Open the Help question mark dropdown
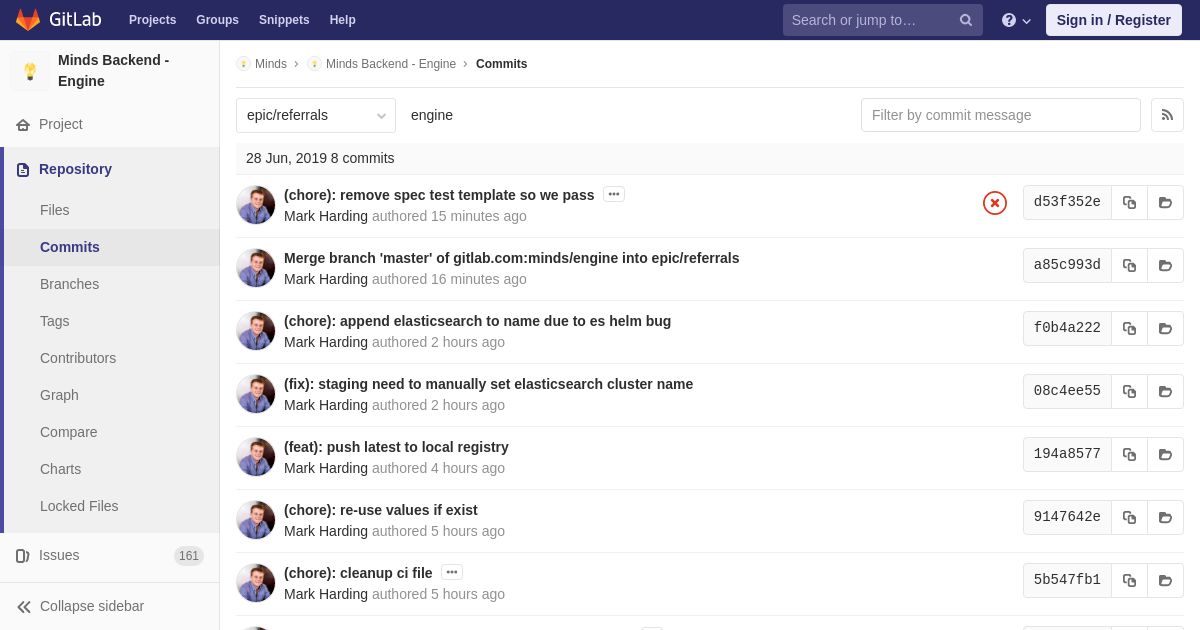This screenshot has width=1200, height=630. pos(1016,20)
